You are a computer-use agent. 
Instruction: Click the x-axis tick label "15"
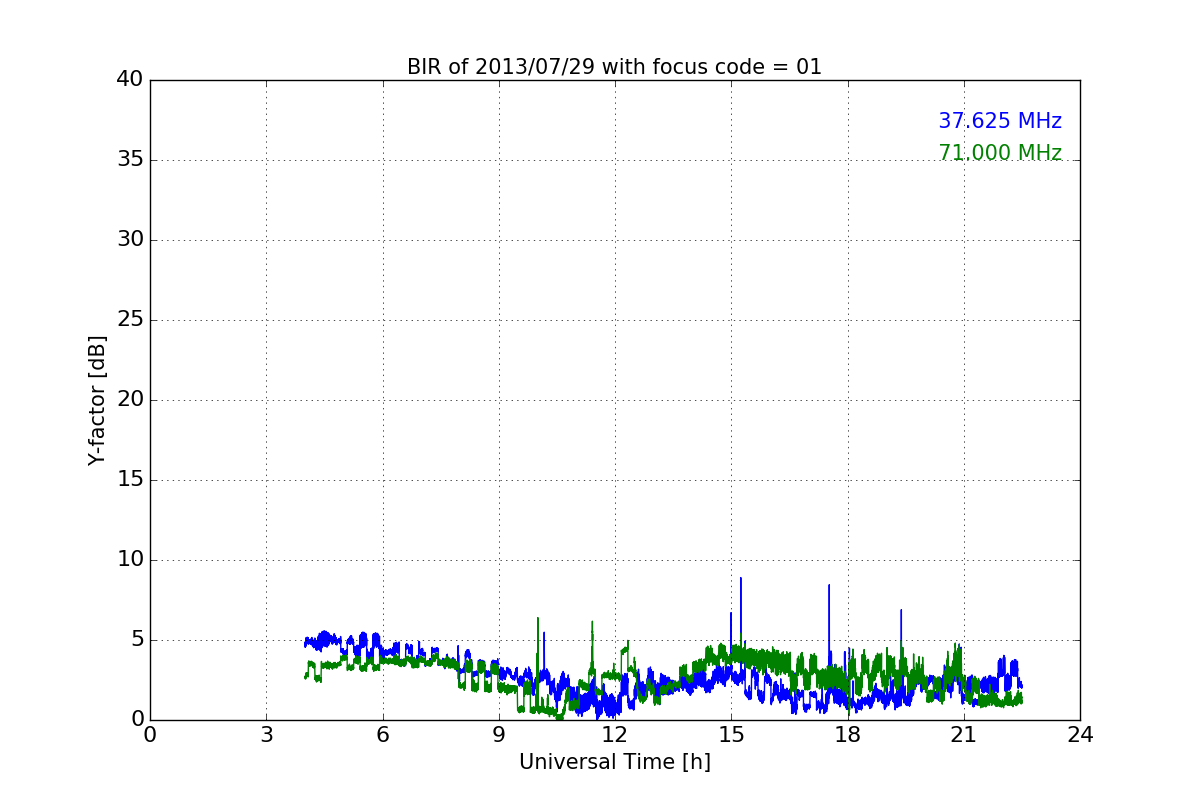pos(731,735)
